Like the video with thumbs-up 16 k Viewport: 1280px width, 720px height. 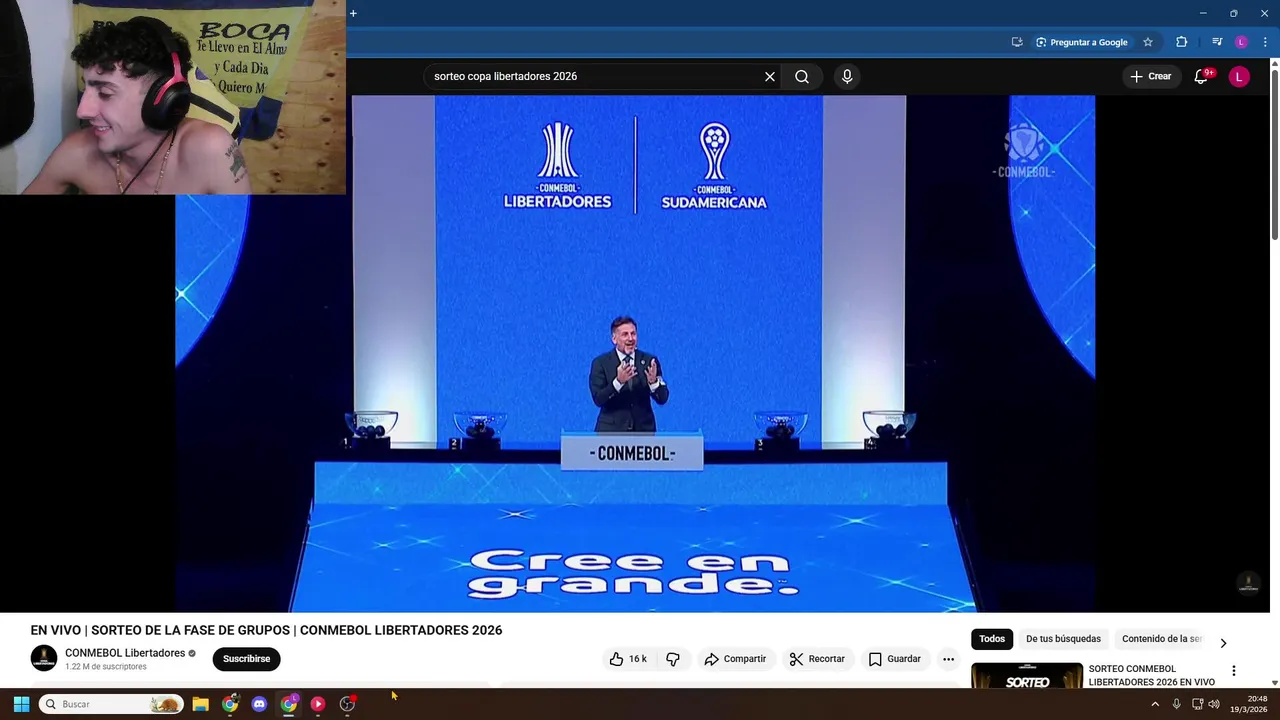tap(628, 659)
